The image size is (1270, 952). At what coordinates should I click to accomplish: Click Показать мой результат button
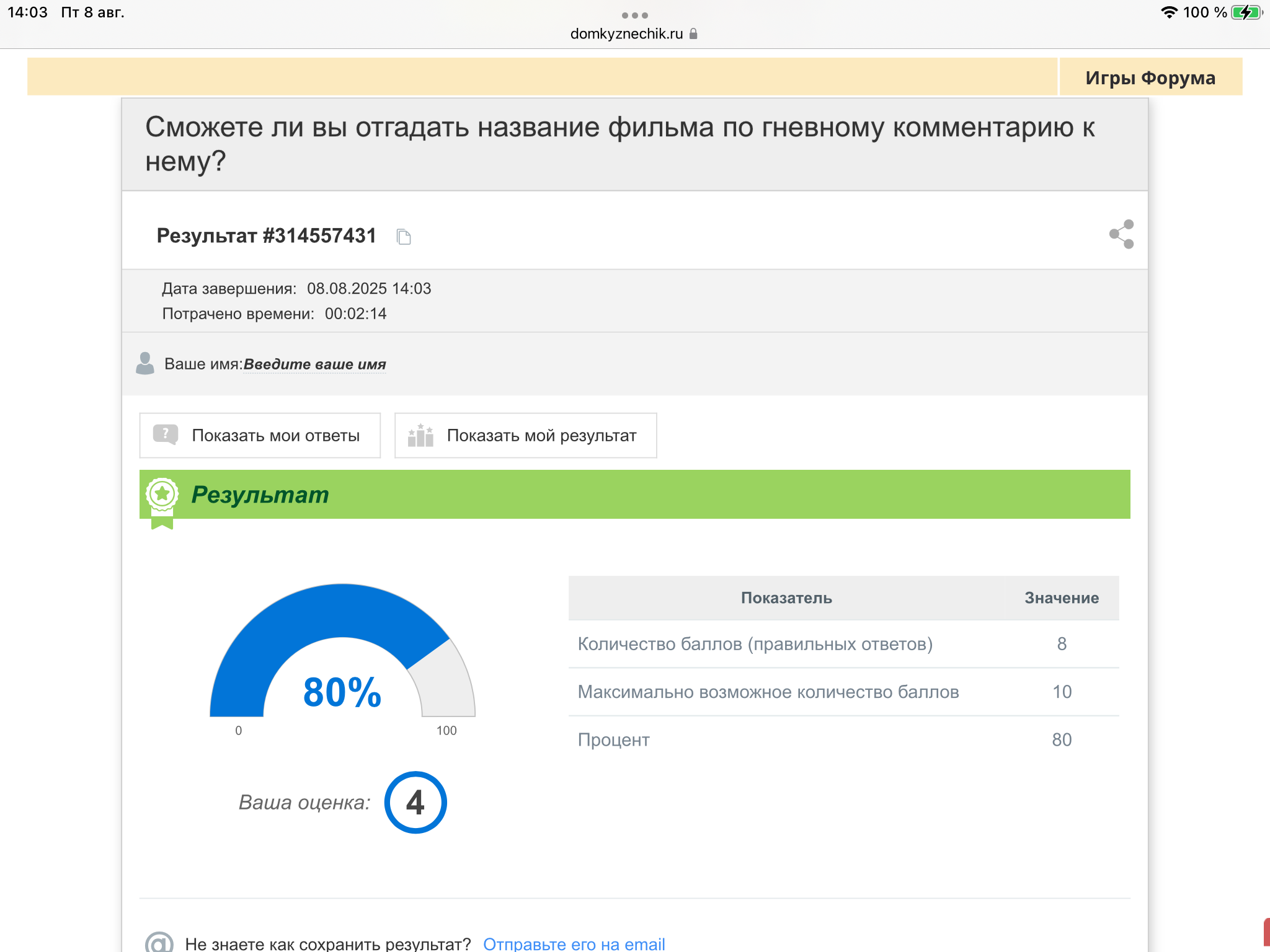(525, 435)
